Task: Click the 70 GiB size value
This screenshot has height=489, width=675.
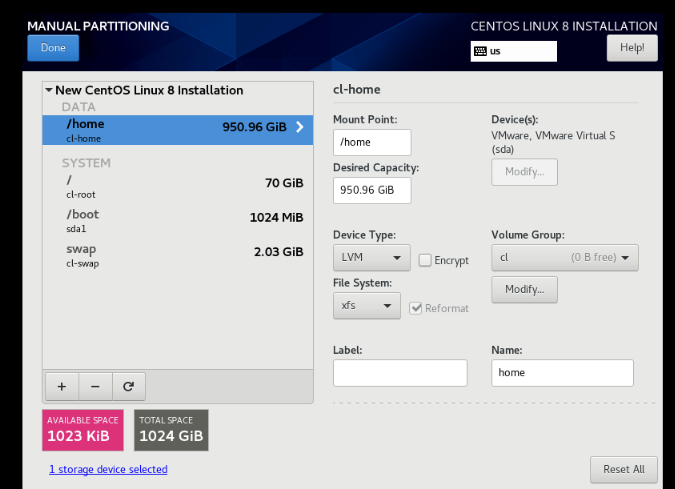Action: coord(284,183)
